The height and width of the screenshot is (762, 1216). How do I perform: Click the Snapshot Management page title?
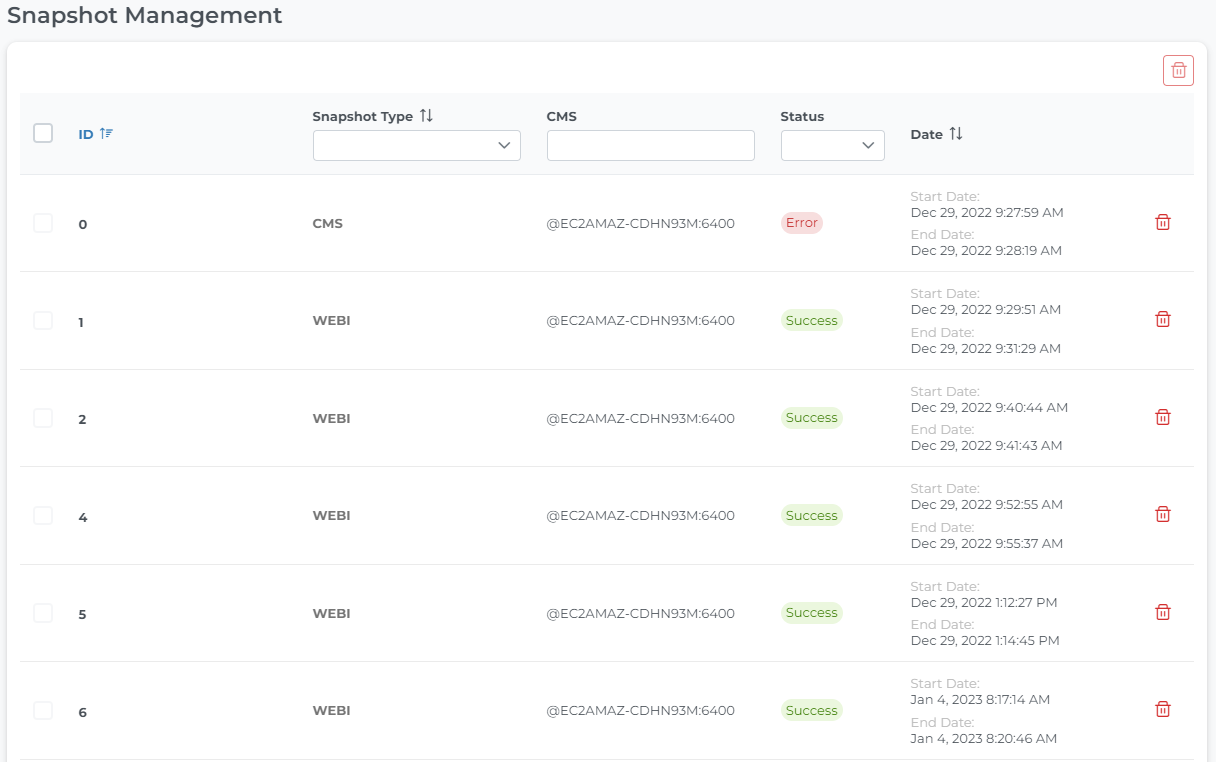tap(144, 16)
